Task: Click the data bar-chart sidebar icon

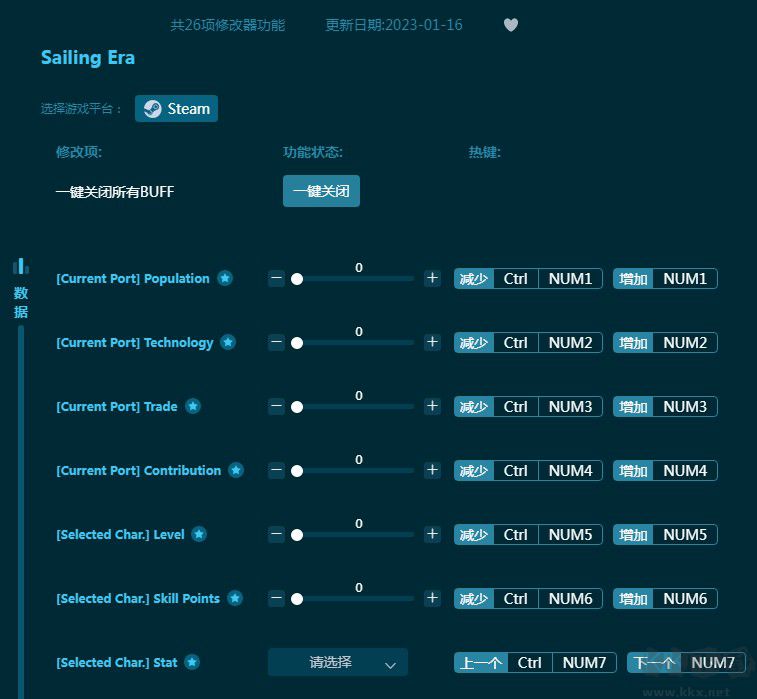Action: [x=21, y=266]
